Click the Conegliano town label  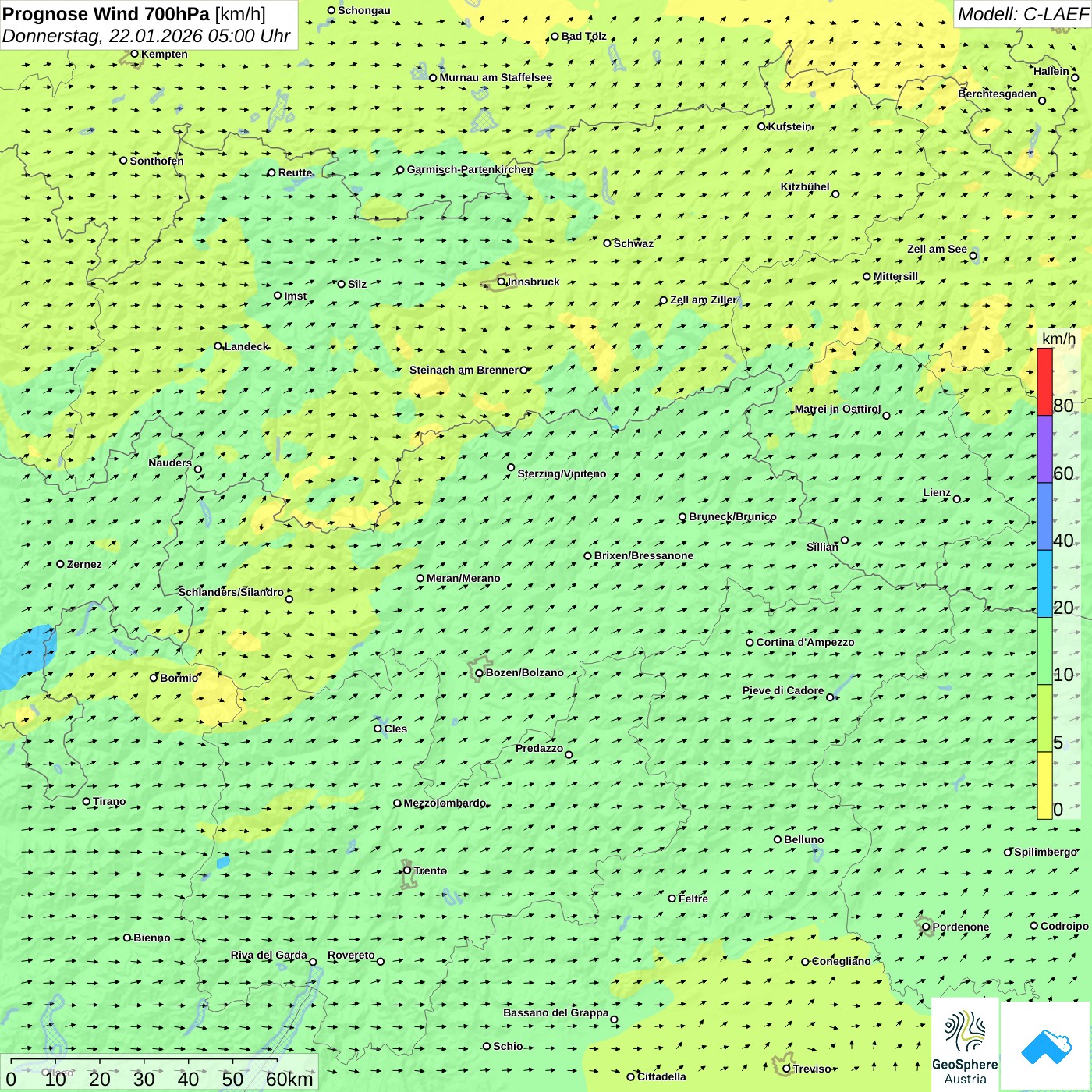(841, 961)
